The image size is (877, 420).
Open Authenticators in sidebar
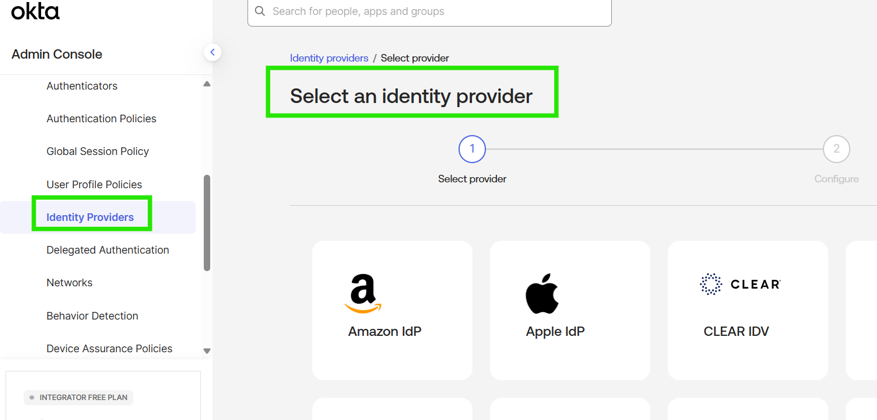[x=82, y=86]
